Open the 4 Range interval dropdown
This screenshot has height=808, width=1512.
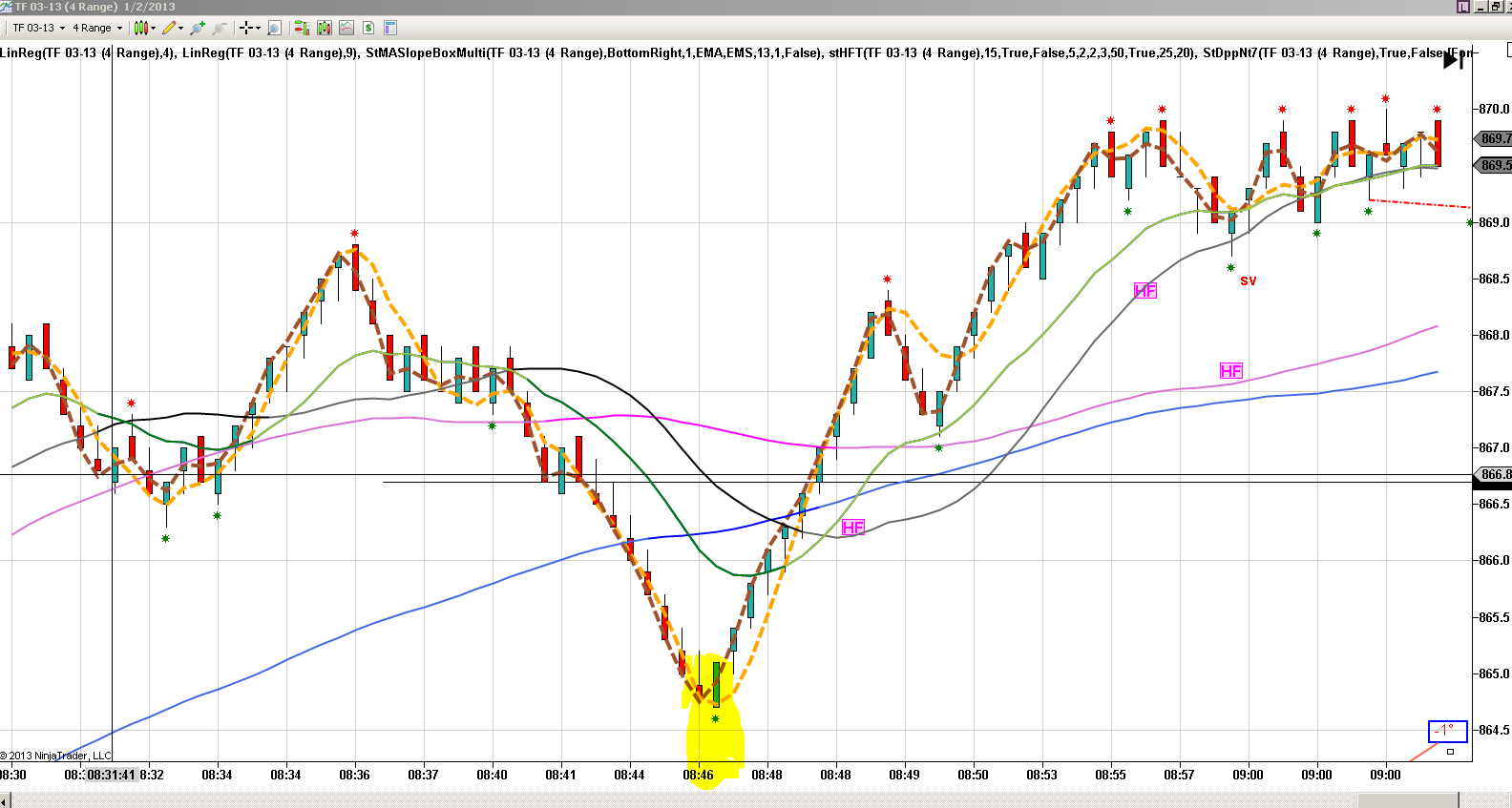[x=97, y=28]
